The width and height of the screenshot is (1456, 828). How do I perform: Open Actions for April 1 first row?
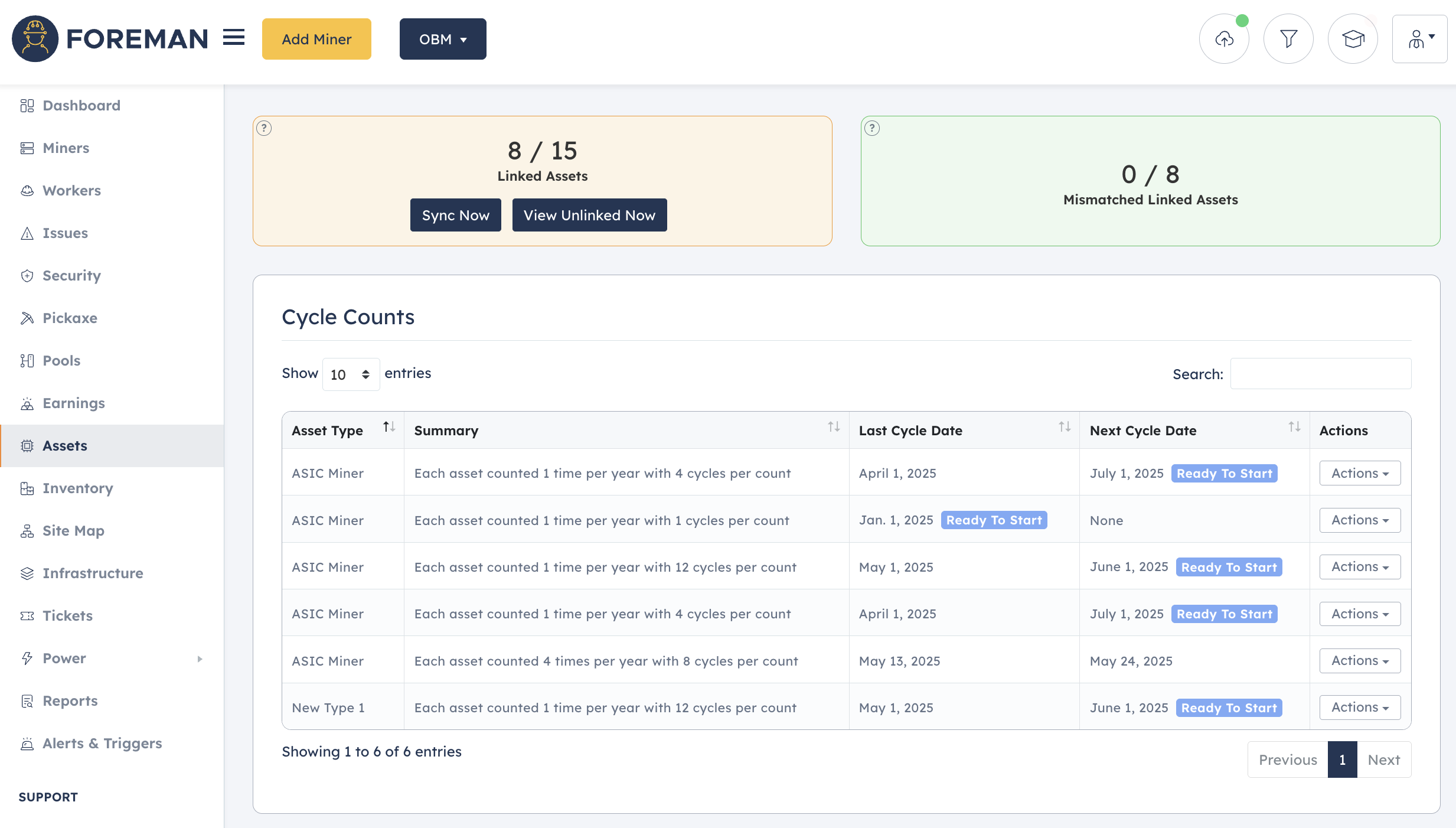pyautogui.click(x=1360, y=473)
